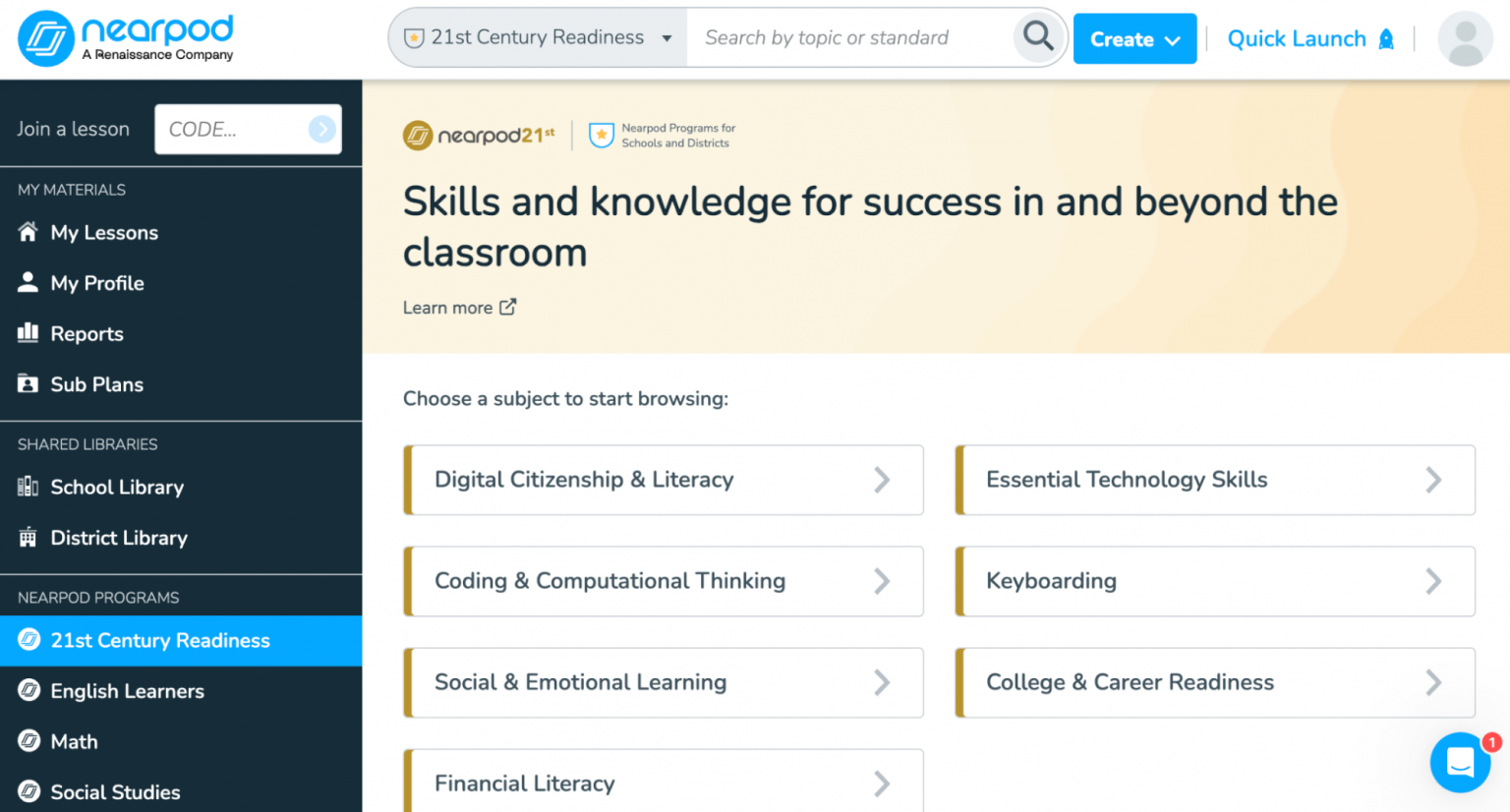Open the chat bubble in bottom right
The image size is (1510, 812).
(1460, 762)
